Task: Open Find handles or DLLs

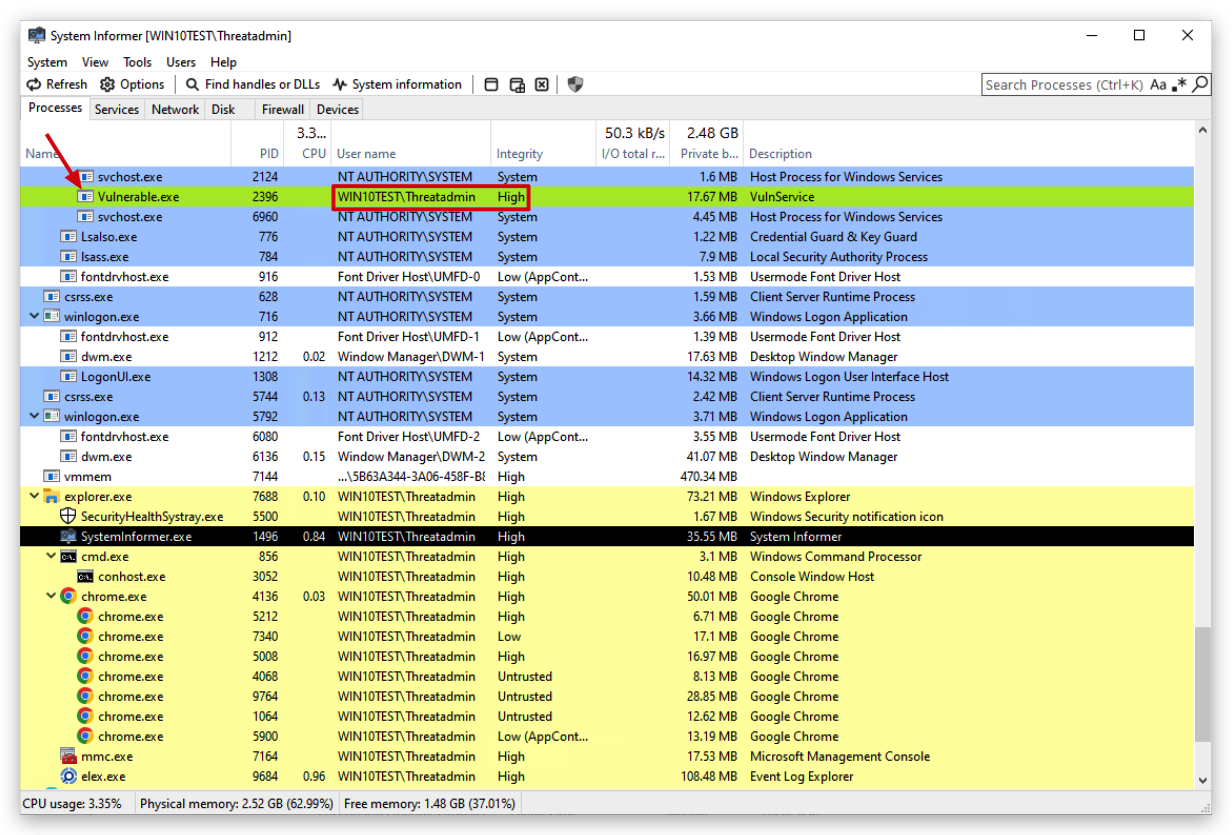Action: [x=253, y=85]
